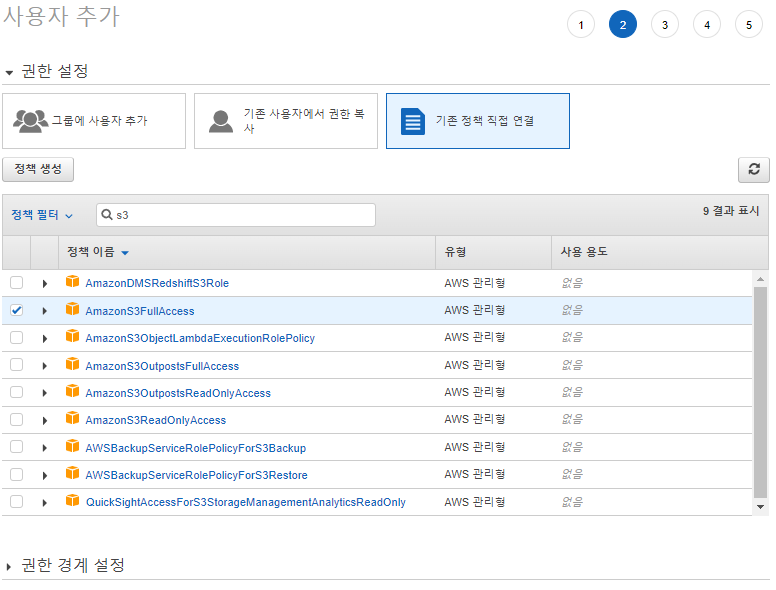Click the person icon for copying existing user permissions

(x=221, y=121)
